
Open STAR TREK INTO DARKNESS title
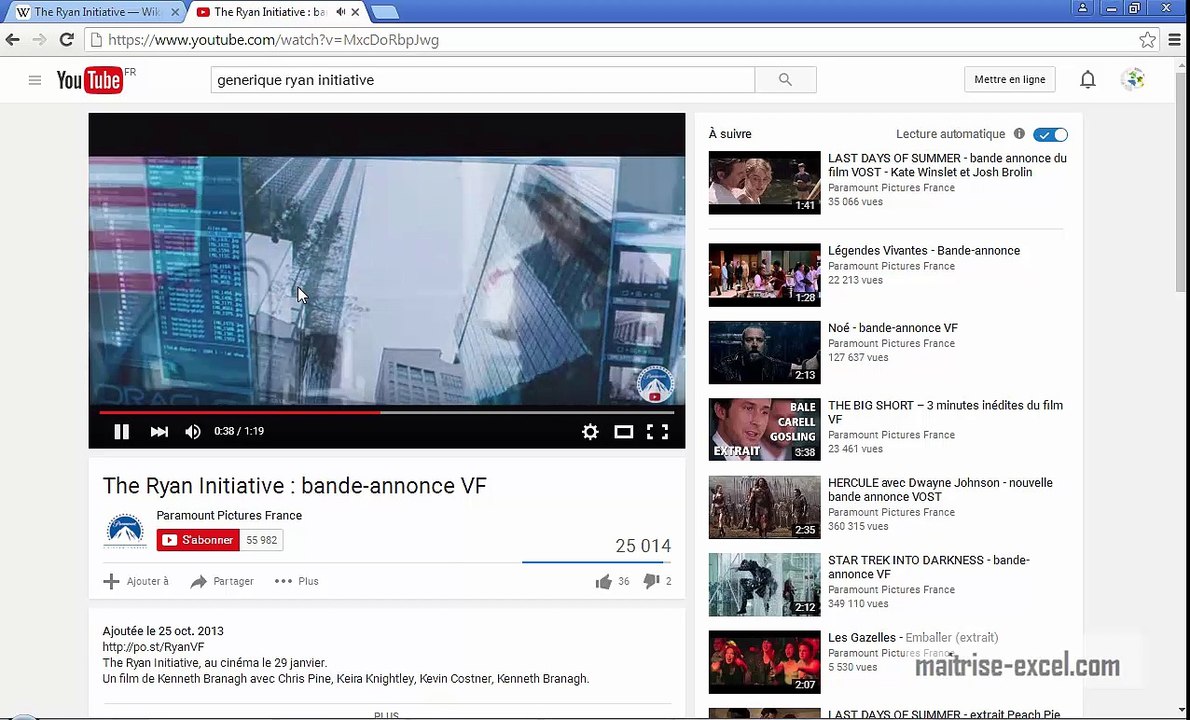(x=929, y=567)
